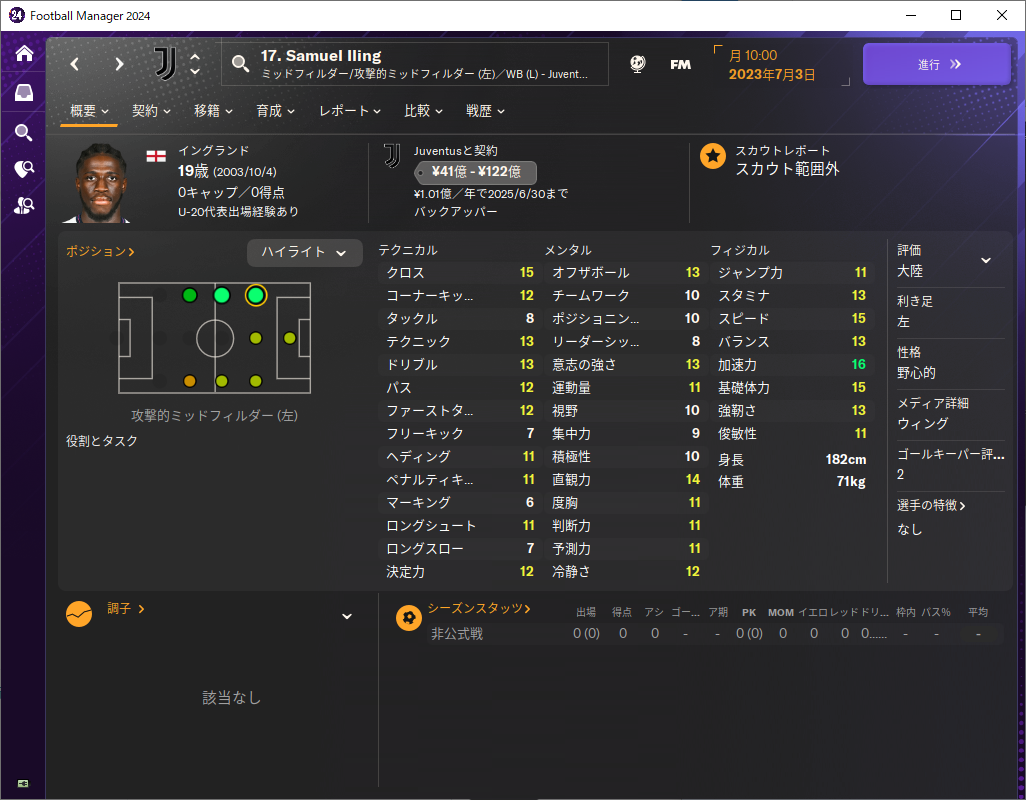This screenshot has width=1026, height=800.
Task: Click the search magnifier in name bar
Action: click(x=240, y=63)
